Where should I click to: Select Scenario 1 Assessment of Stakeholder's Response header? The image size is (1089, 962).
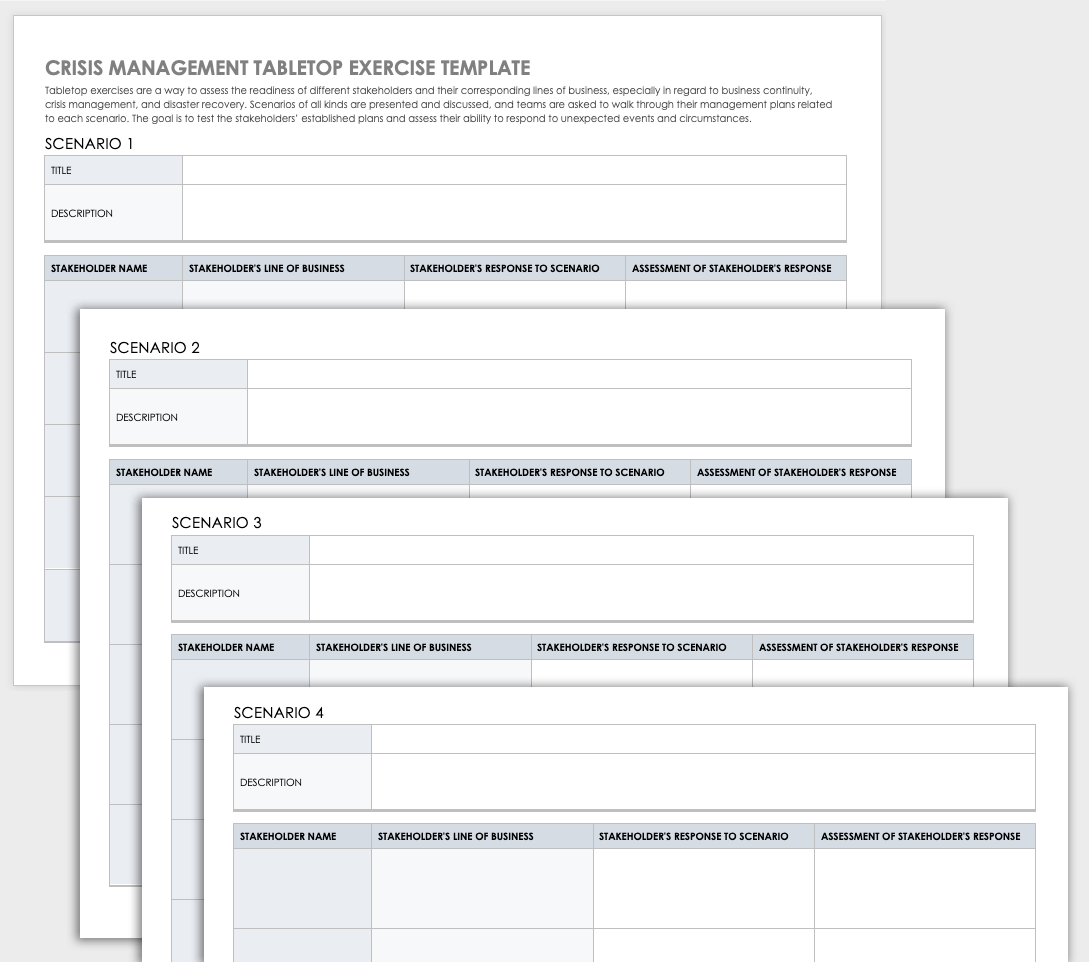pyautogui.click(x=732, y=268)
